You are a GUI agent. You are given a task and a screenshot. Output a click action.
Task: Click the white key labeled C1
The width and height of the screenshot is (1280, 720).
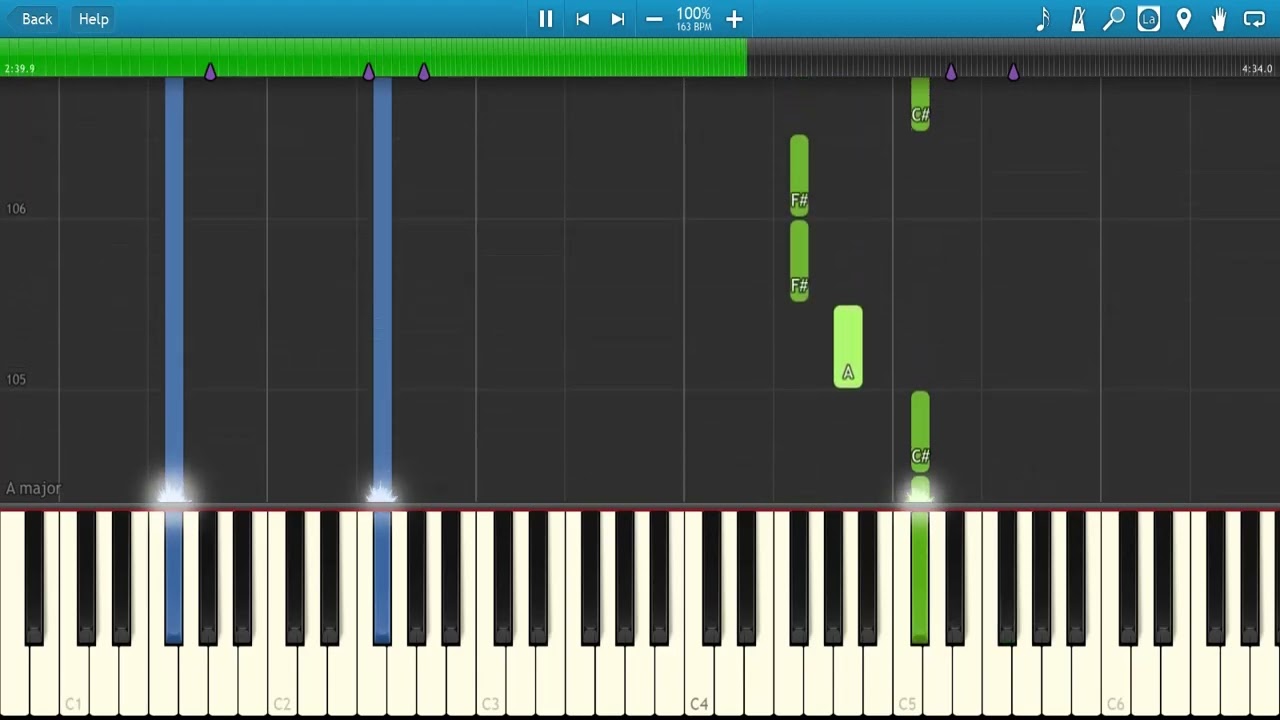click(73, 680)
